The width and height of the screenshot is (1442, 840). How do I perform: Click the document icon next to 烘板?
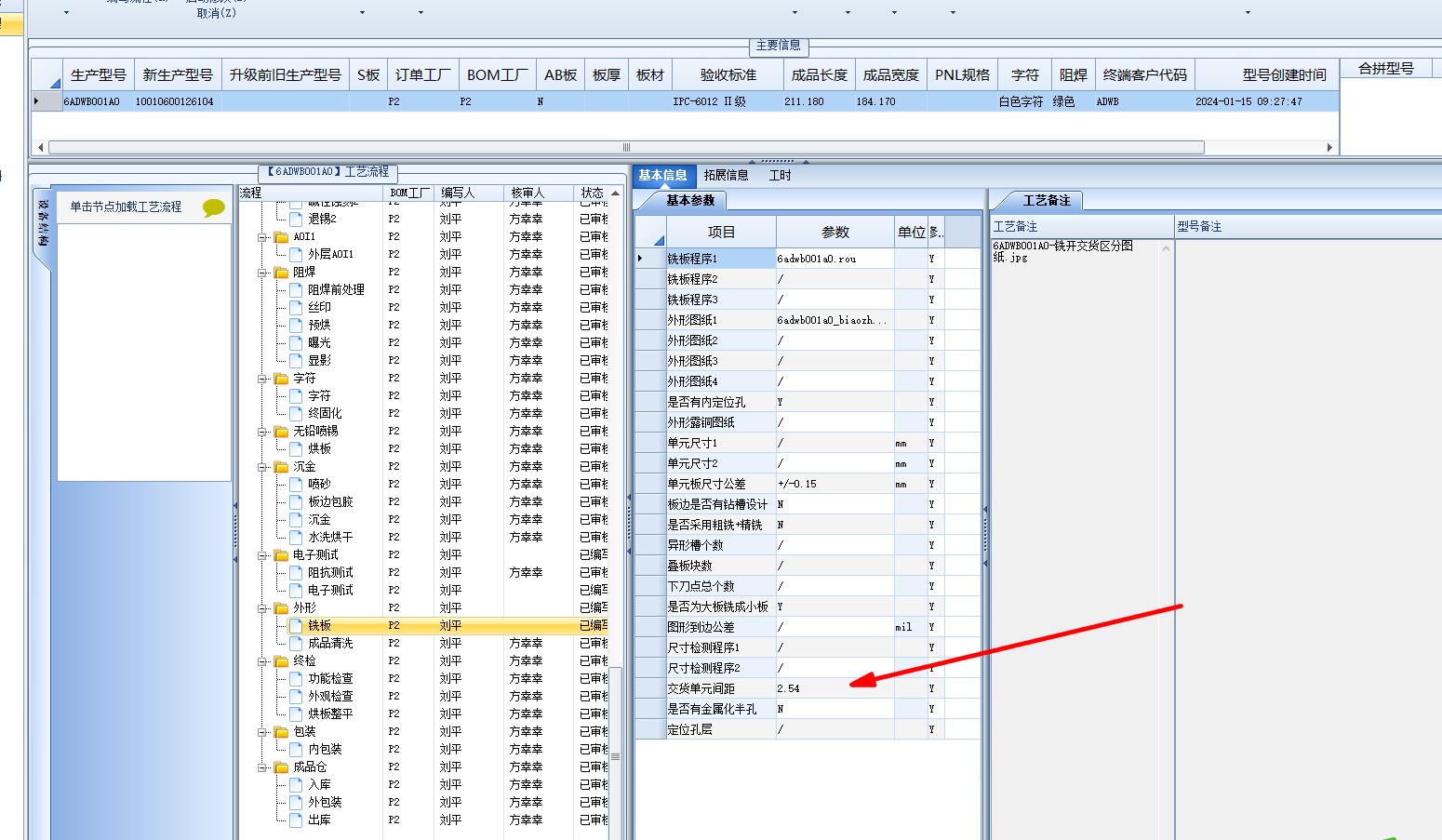[296, 448]
